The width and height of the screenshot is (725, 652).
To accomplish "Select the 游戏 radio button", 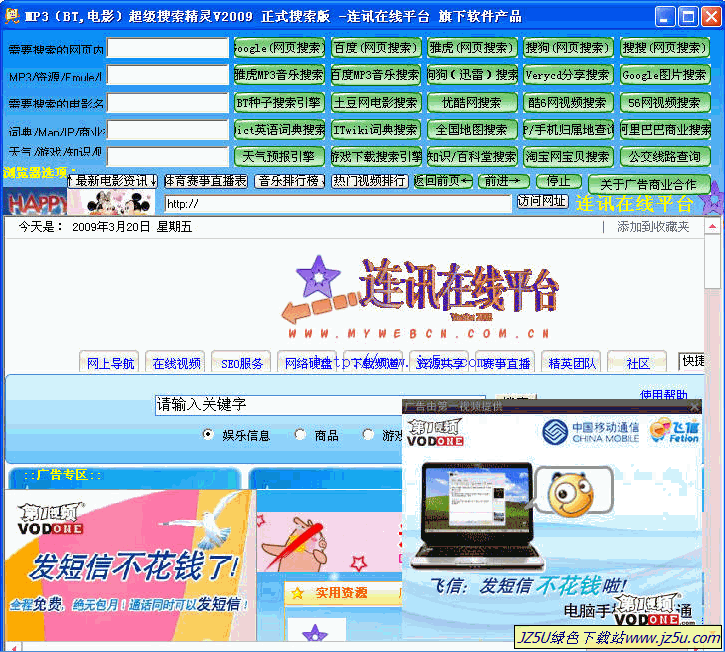I will [368, 435].
